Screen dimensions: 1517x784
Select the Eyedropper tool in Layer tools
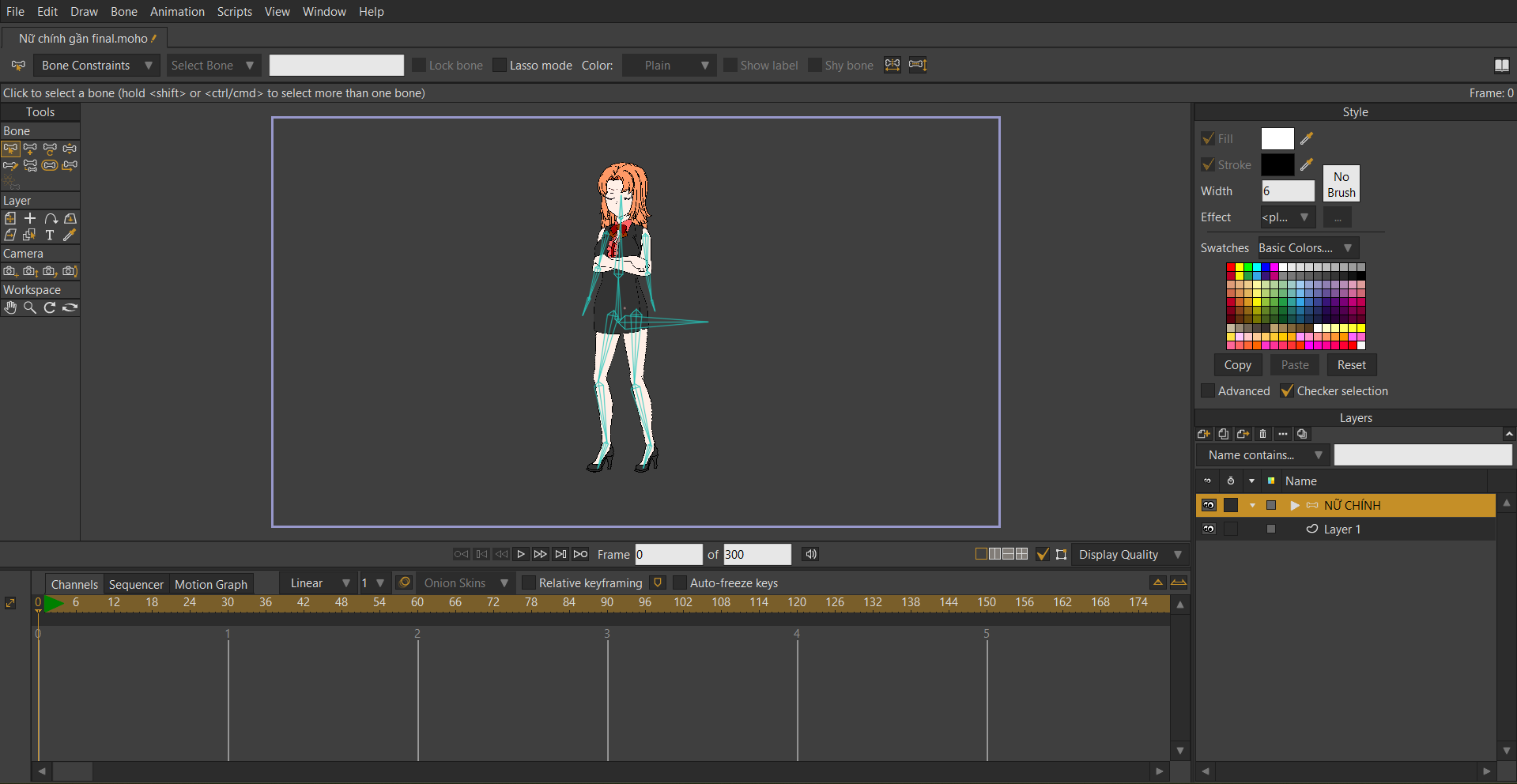click(x=70, y=236)
